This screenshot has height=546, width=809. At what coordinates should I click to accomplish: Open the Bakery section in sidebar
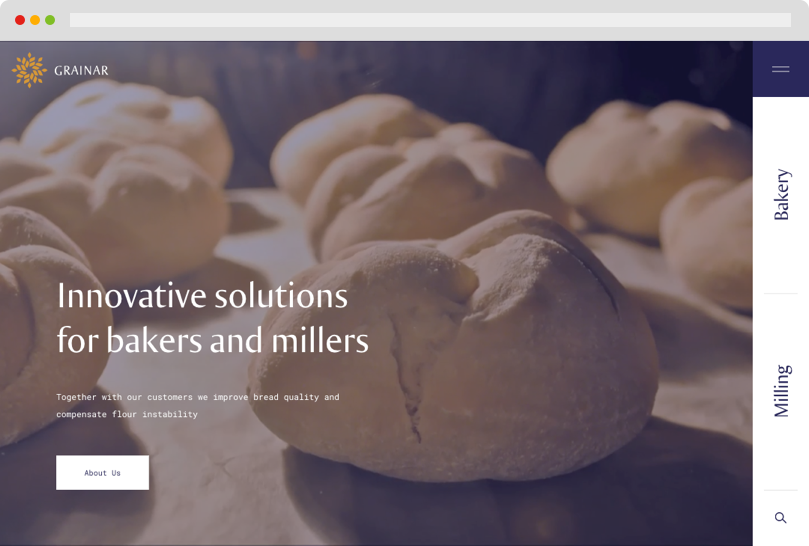coord(781,195)
